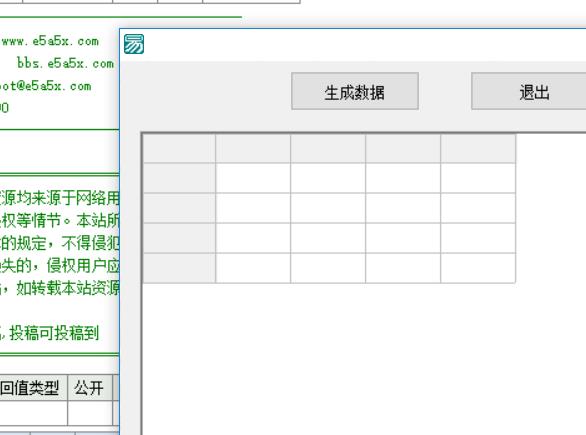
Task: Select the top-left corner header cell of the grid
Action: pyautogui.click(x=179, y=148)
